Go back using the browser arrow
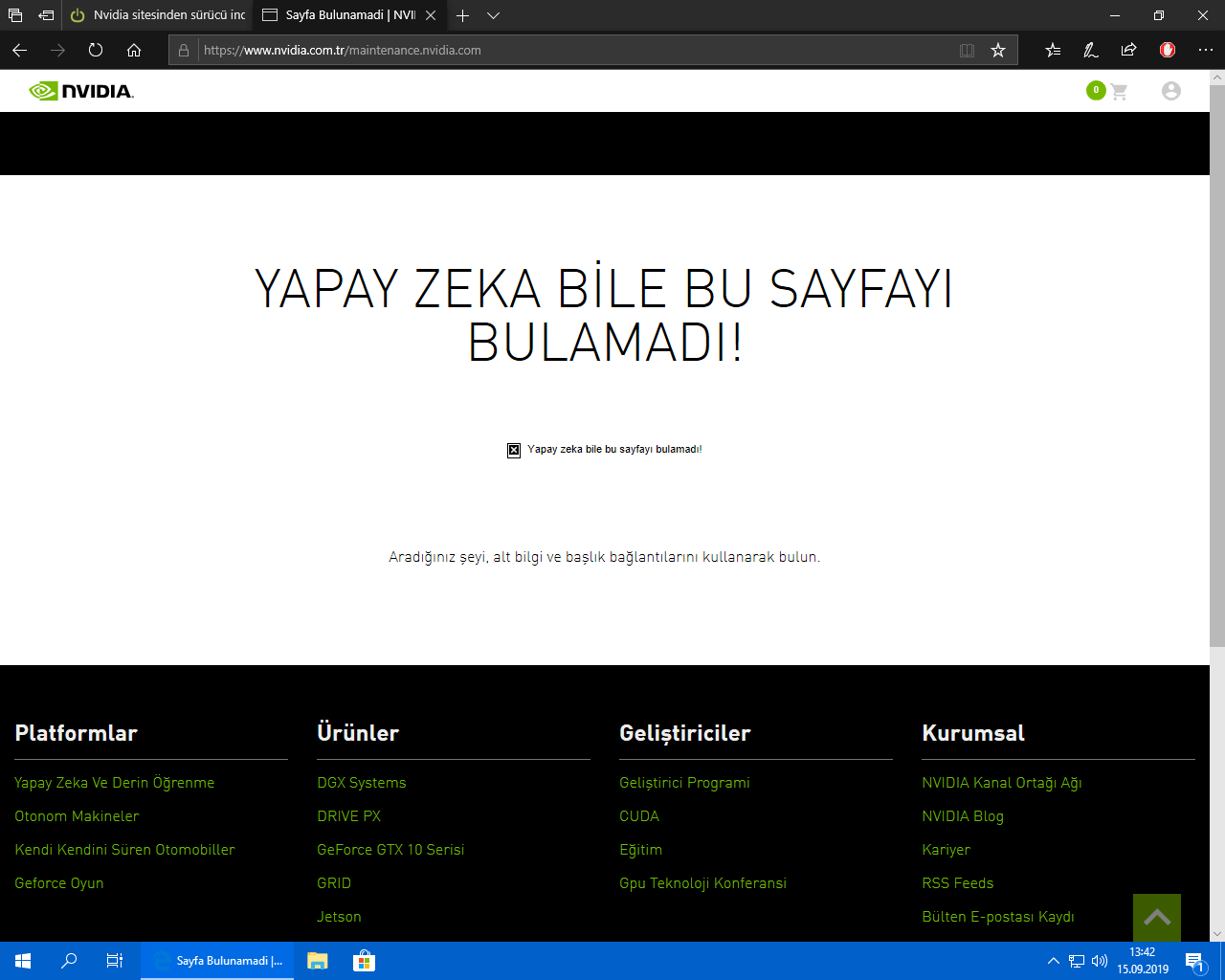 [20, 50]
